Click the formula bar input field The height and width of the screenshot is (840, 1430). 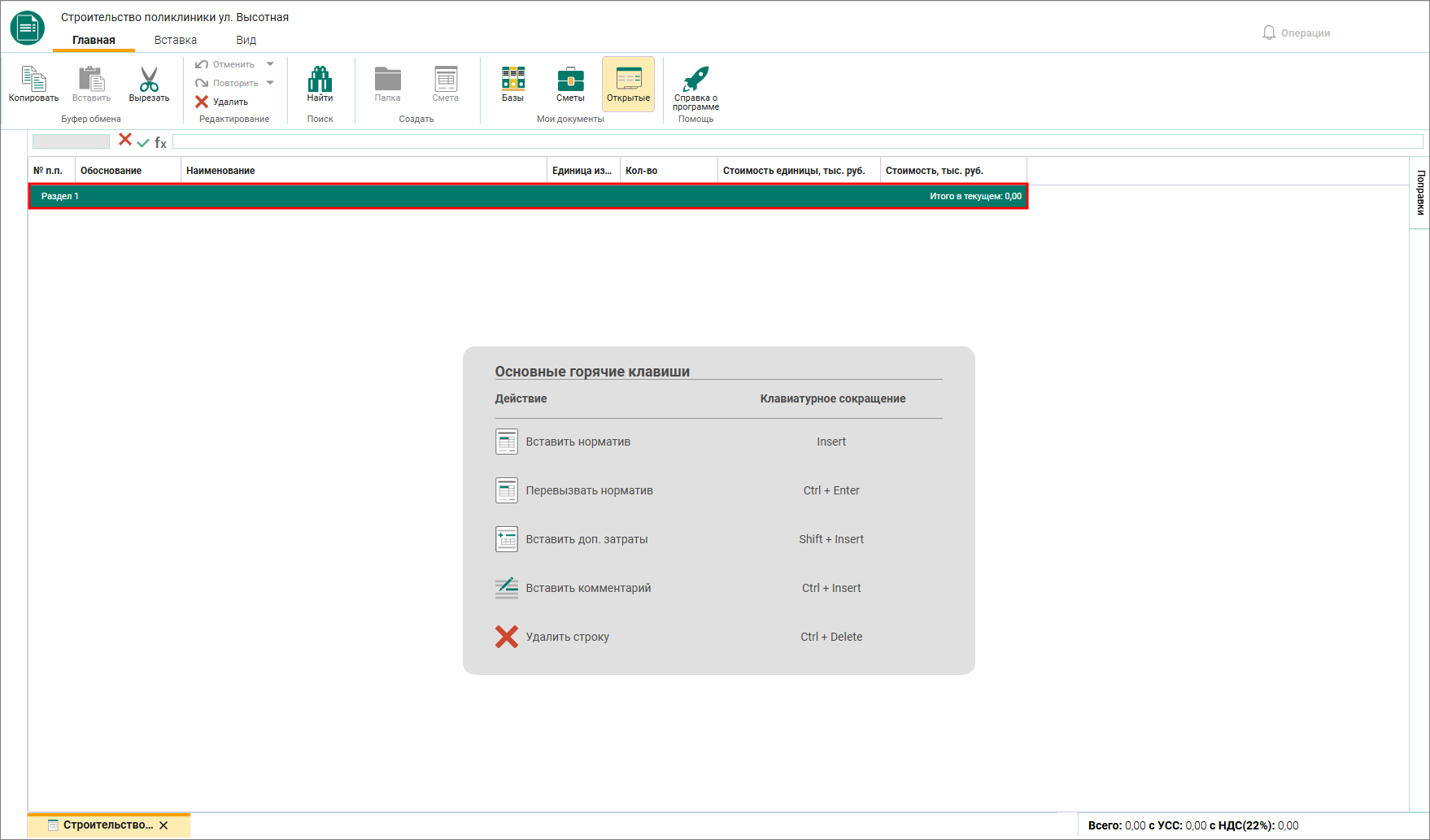coord(797,141)
